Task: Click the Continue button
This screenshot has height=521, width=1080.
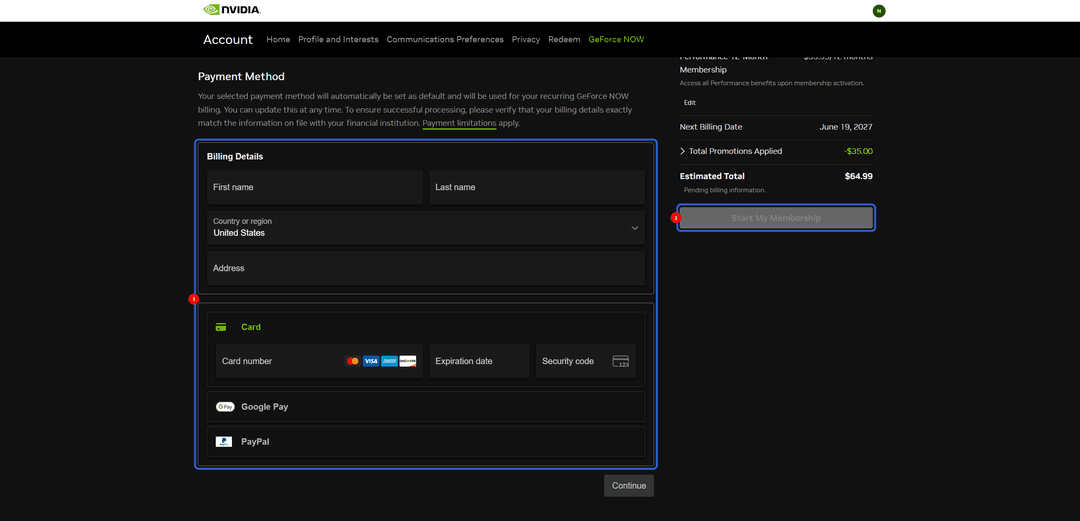Action: tap(629, 485)
